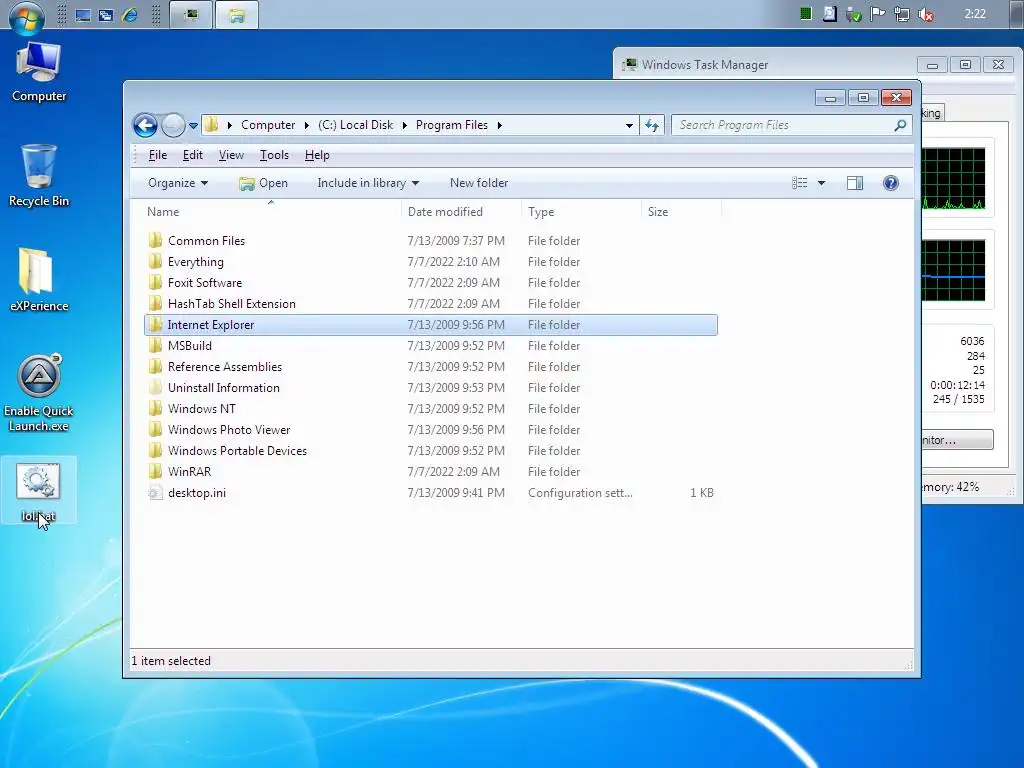Click Switch between windows Quick Launch icon

[106, 15]
